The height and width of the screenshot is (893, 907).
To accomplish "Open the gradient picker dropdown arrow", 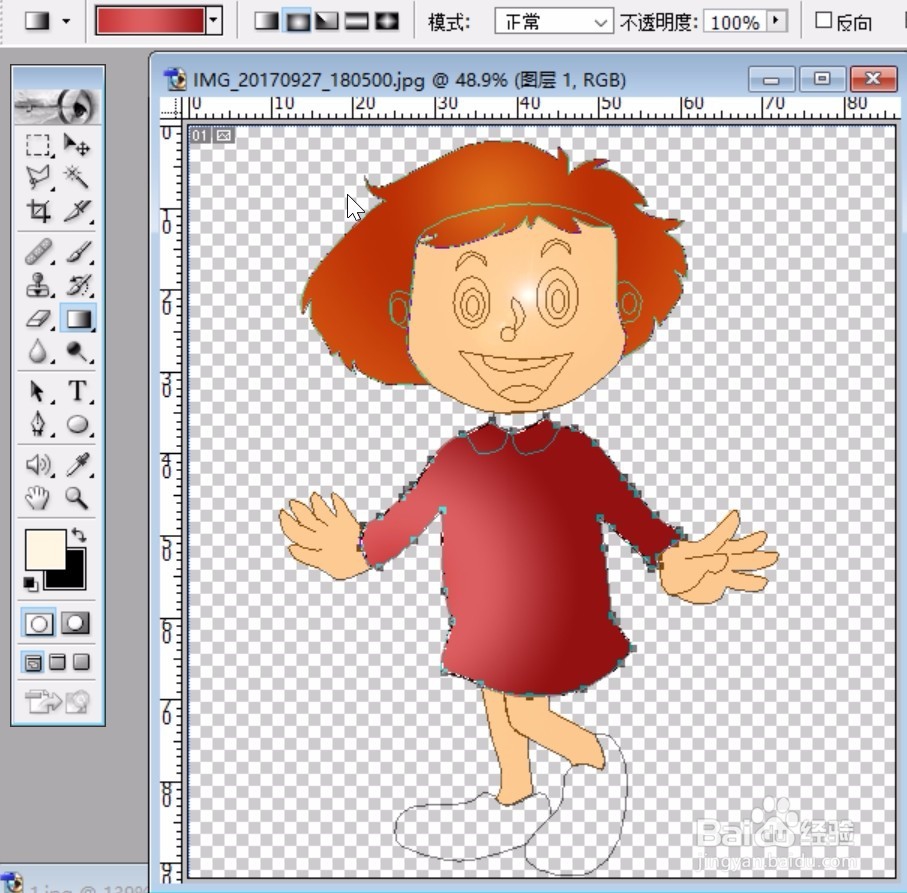I will [x=214, y=21].
